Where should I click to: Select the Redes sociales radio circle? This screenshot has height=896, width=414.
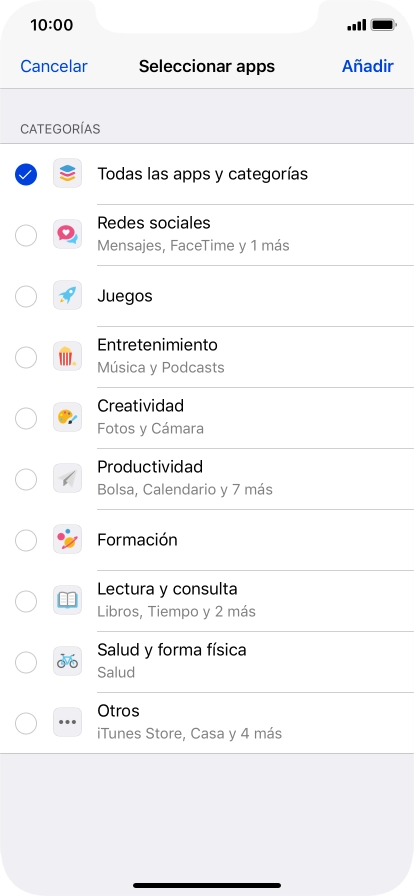pos(26,235)
